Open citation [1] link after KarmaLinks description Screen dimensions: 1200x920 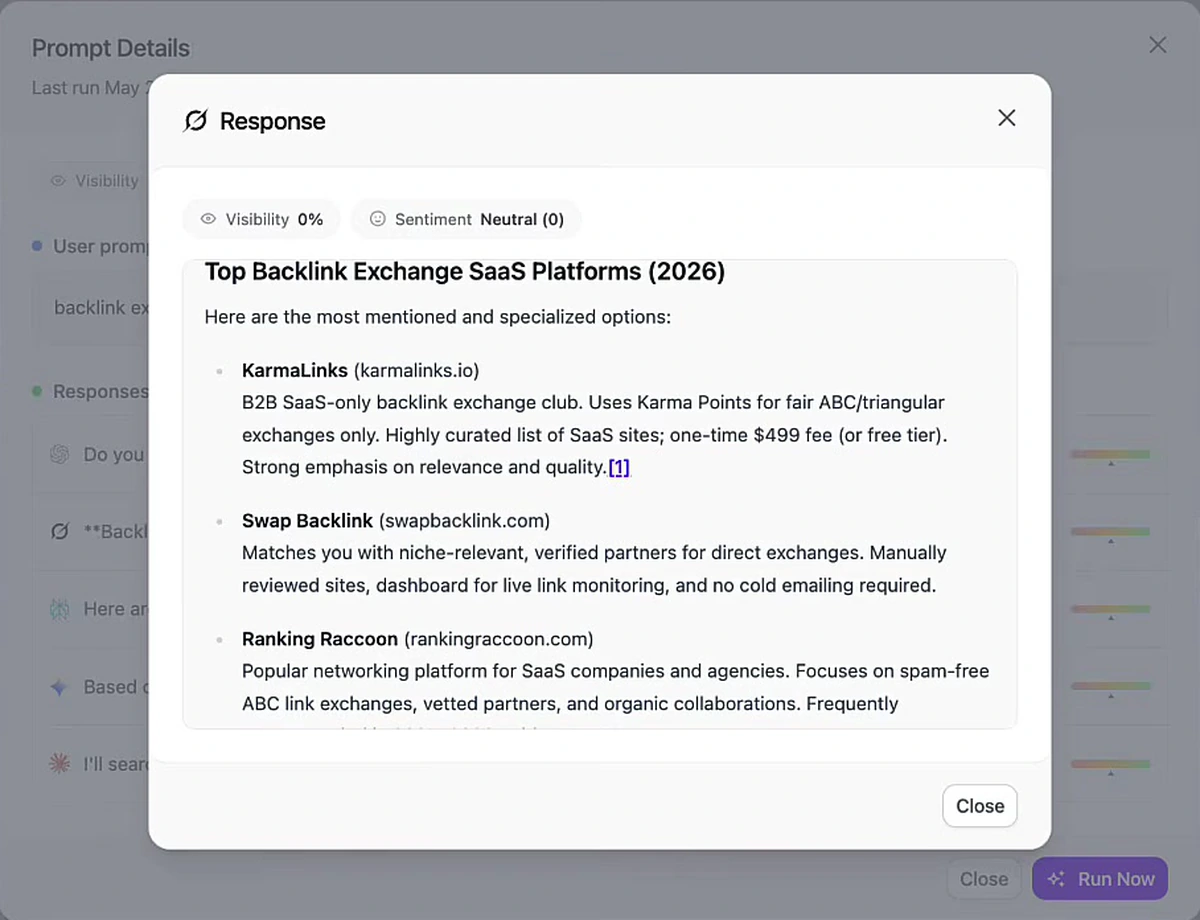[619, 467]
